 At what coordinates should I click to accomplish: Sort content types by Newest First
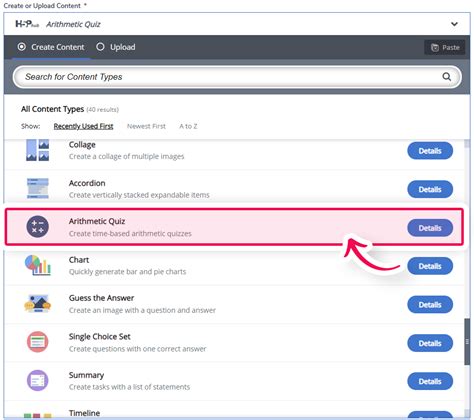(146, 126)
